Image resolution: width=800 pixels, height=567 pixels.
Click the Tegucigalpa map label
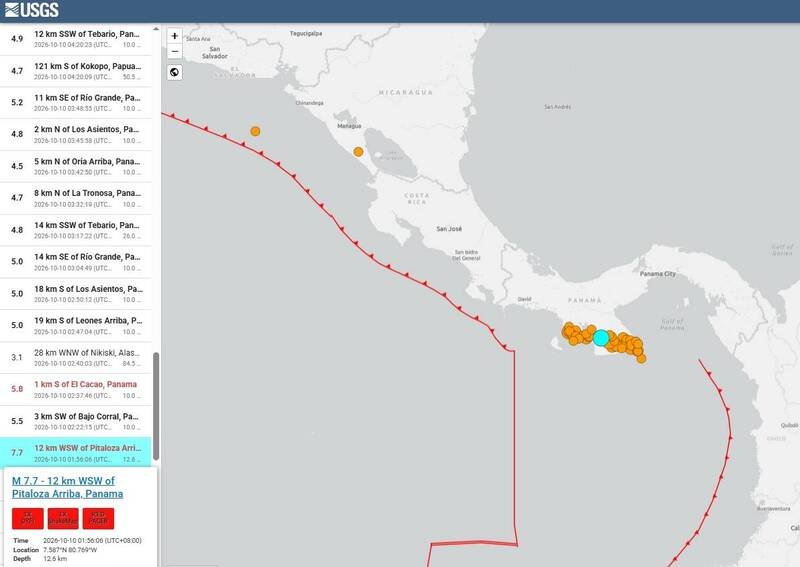click(306, 34)
